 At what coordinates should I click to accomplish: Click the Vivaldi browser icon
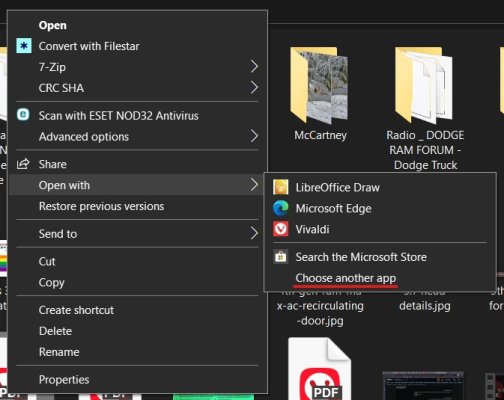[x=280, y=229]
